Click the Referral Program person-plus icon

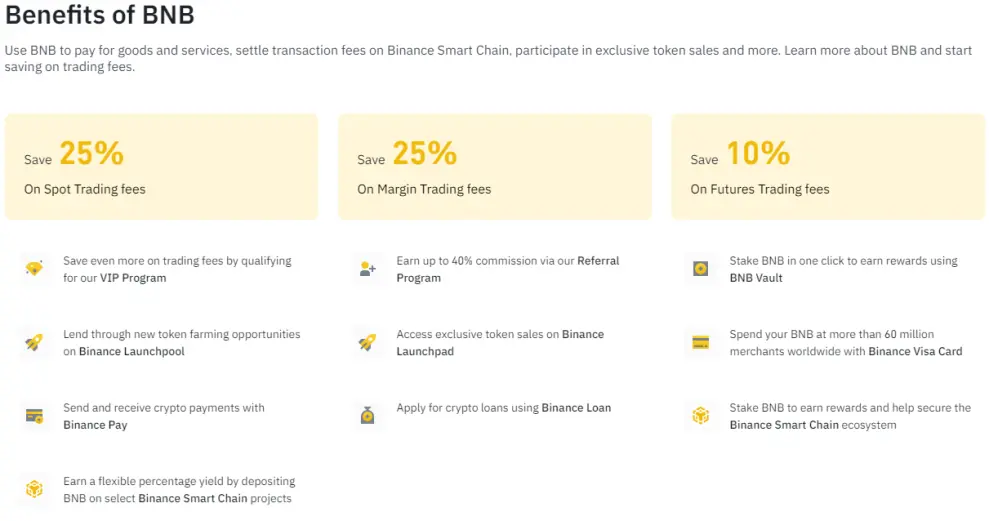(x=368, y=269)
